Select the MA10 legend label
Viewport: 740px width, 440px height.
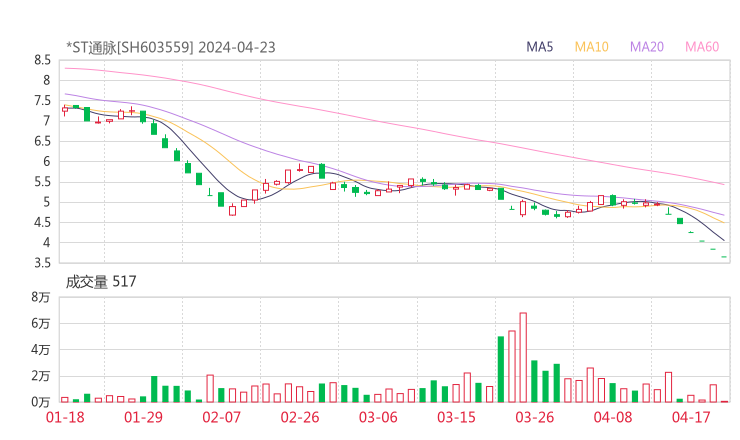tap(591, 47)
